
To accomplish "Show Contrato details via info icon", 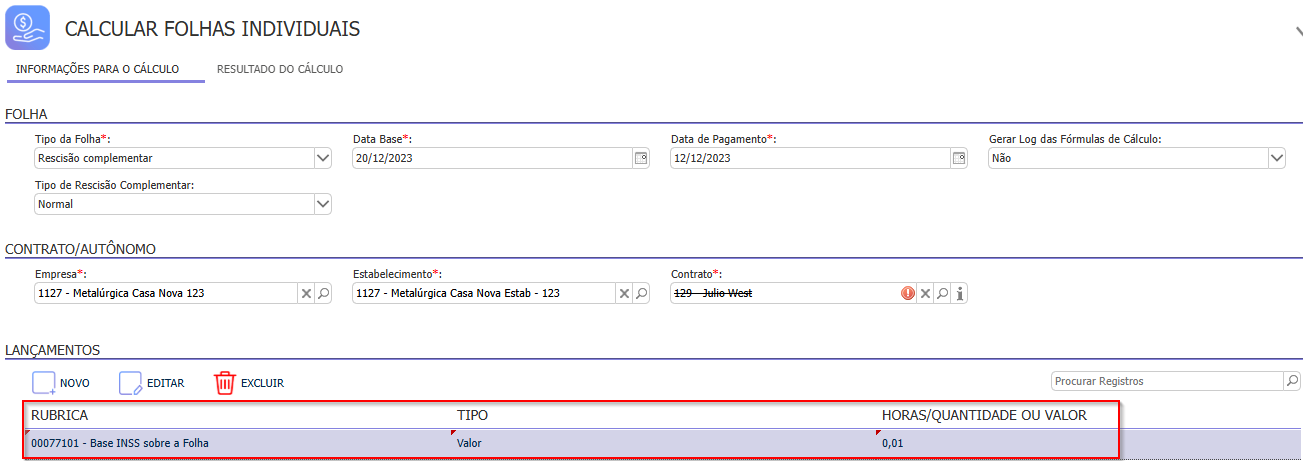I will 960,294.
